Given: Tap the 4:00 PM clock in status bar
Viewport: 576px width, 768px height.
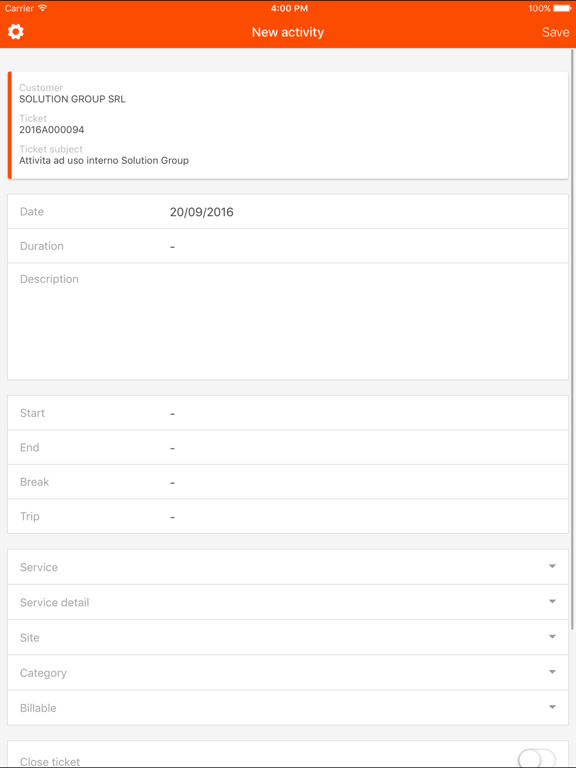Looking at the screenshot, I should tap(289, 8).
